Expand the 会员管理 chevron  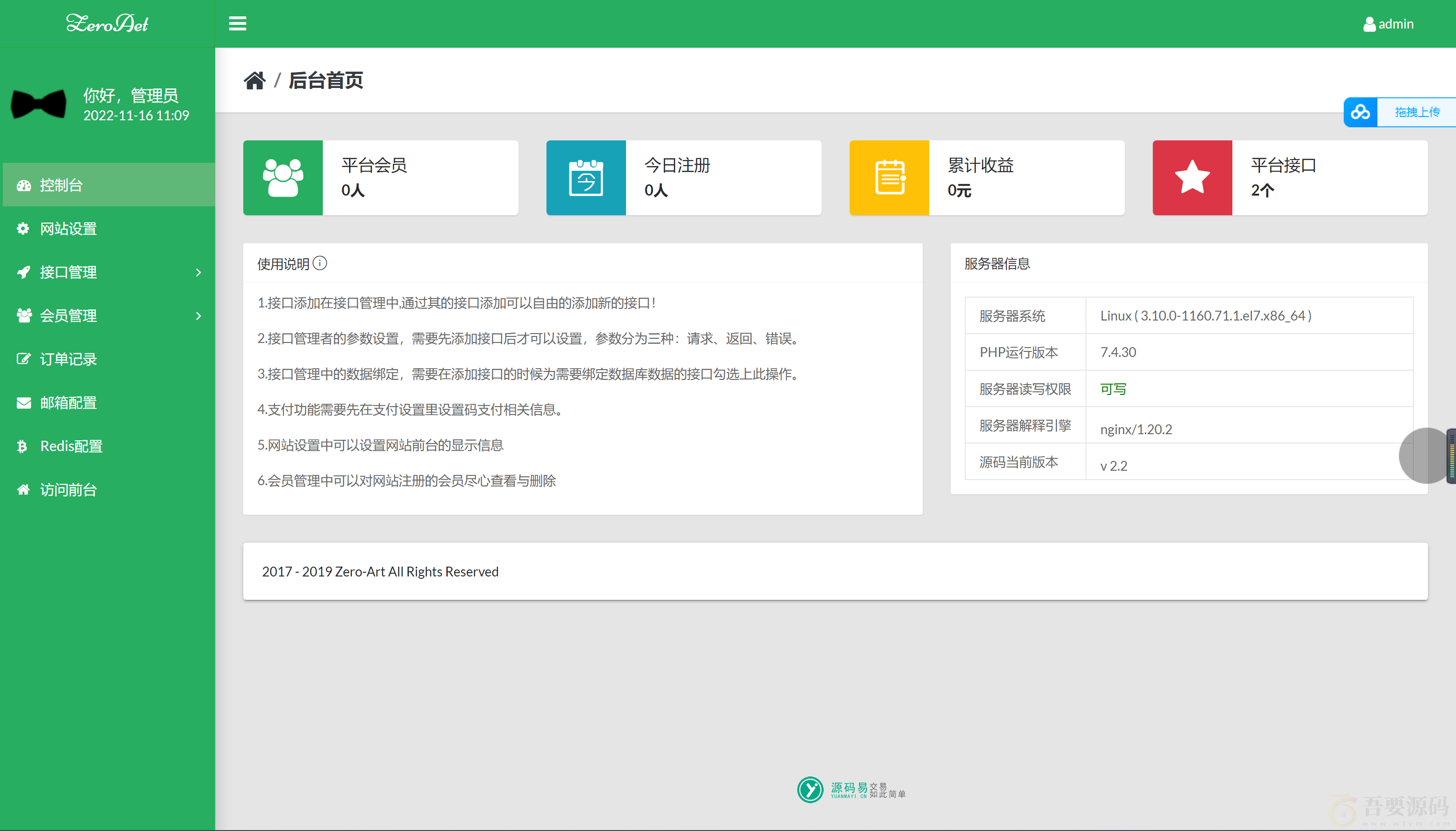(198, 316)
